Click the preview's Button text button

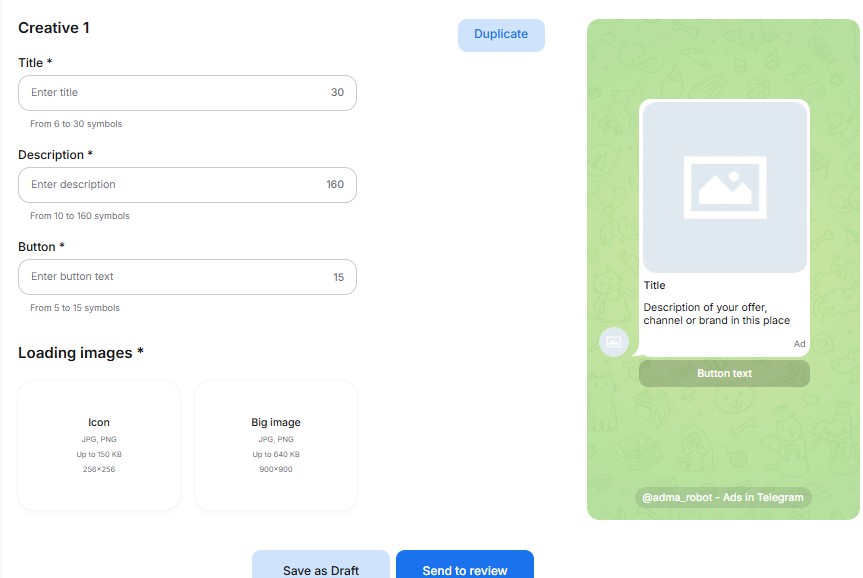[x=724, y=373]
